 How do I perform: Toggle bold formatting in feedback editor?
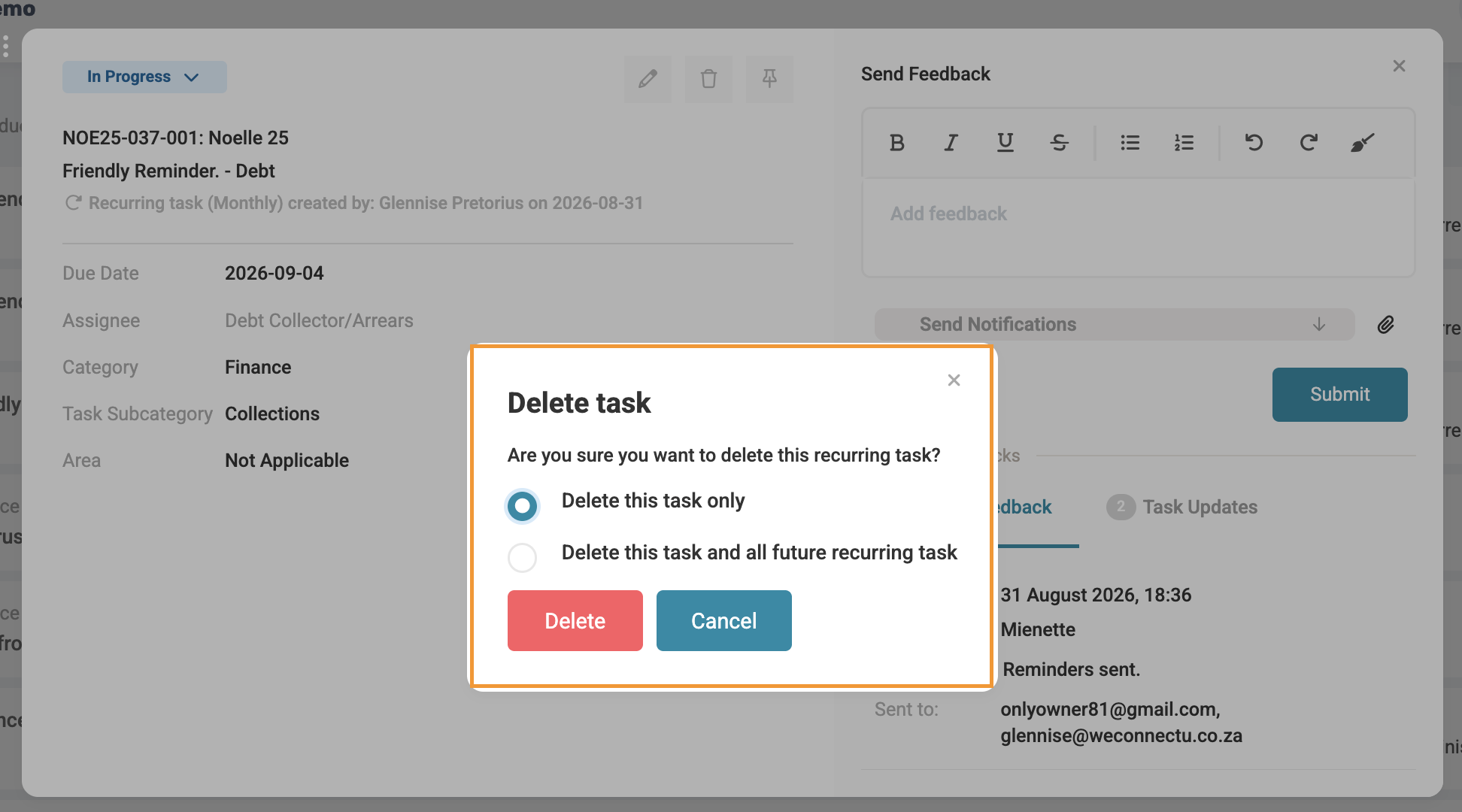[896, 142]
